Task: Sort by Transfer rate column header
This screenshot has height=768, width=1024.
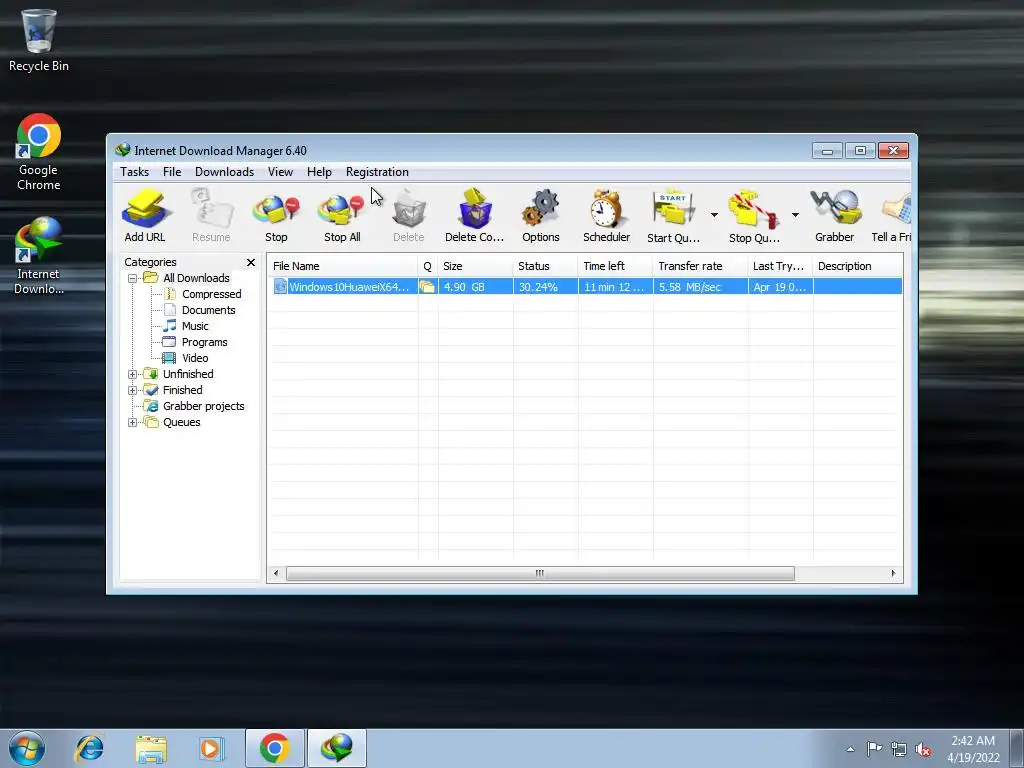Action: click(700, 266)
